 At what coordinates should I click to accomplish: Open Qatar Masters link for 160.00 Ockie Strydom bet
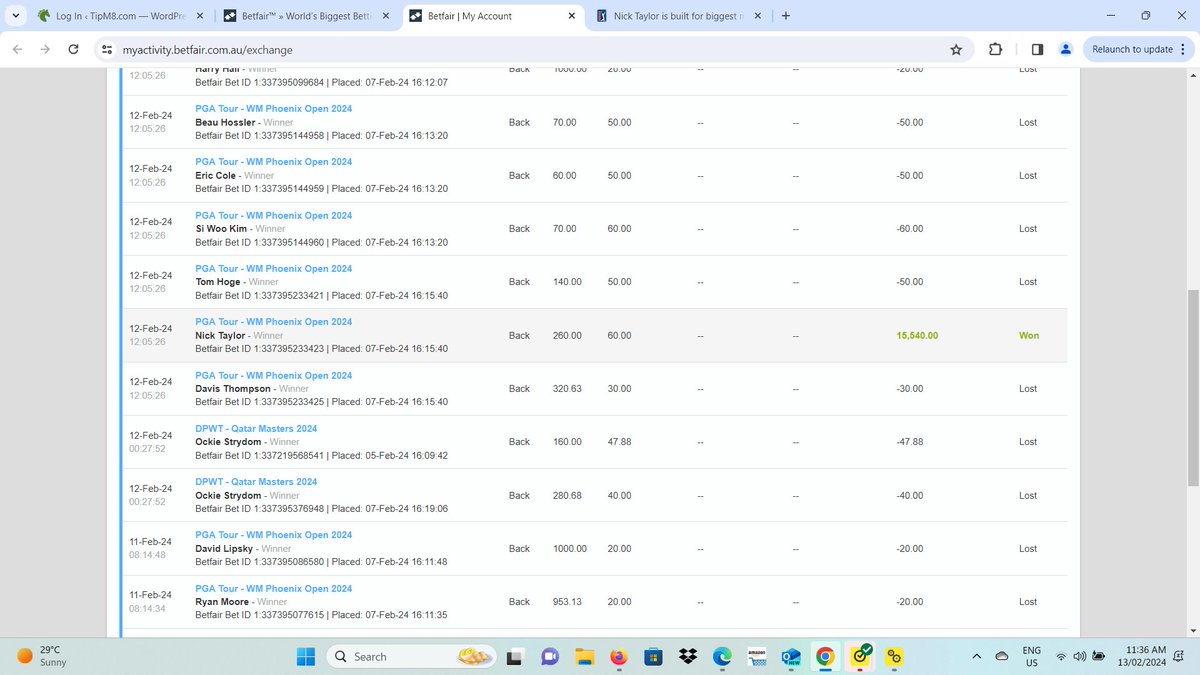[x=256, y=428]
